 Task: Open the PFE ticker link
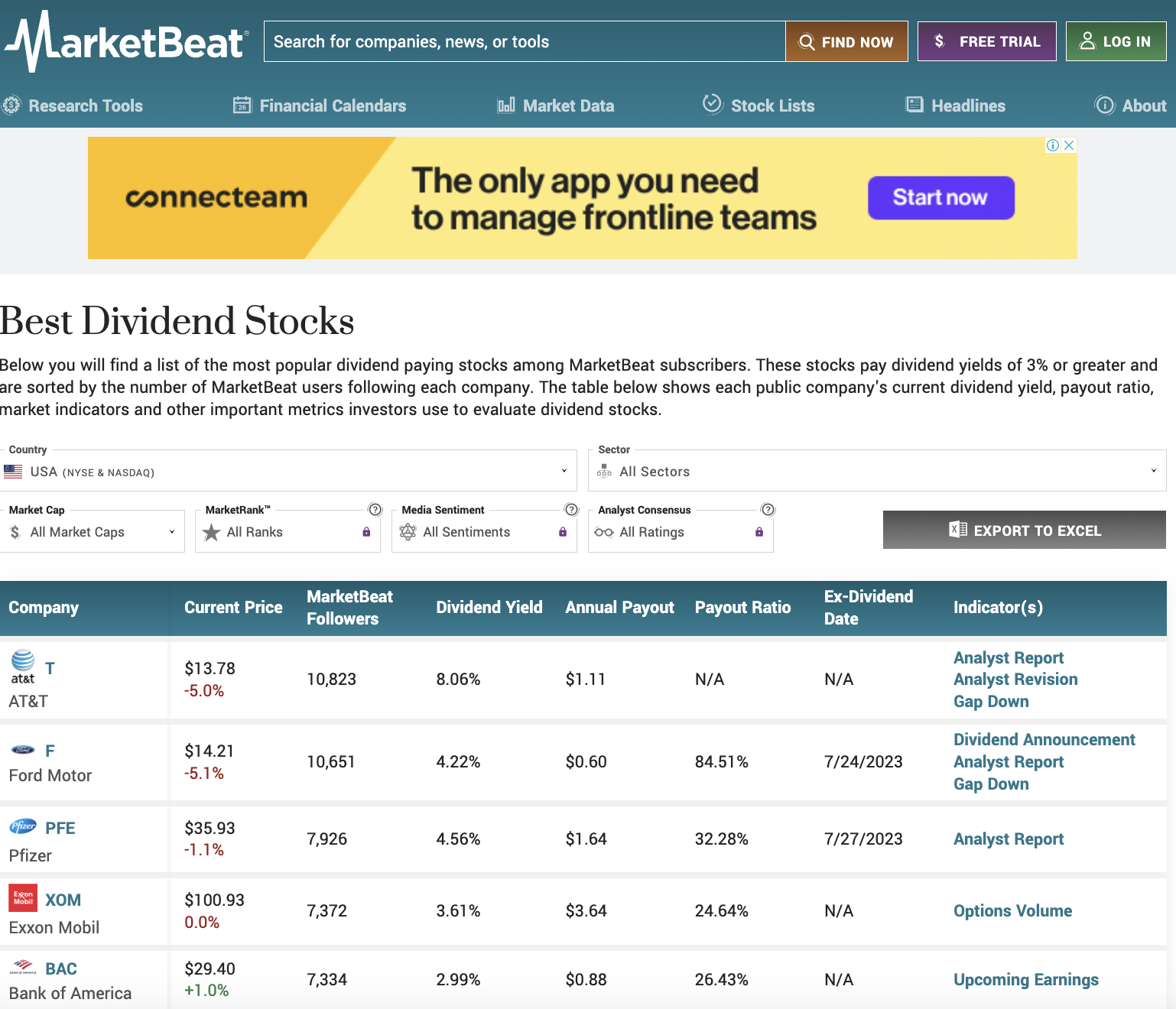pyautogui.click(x=60, y=829)
